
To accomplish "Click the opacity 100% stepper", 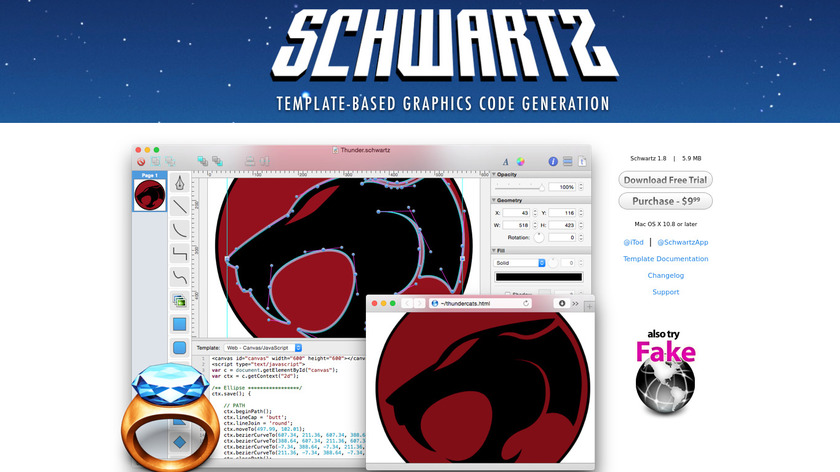I will click(x=581, y=187).
